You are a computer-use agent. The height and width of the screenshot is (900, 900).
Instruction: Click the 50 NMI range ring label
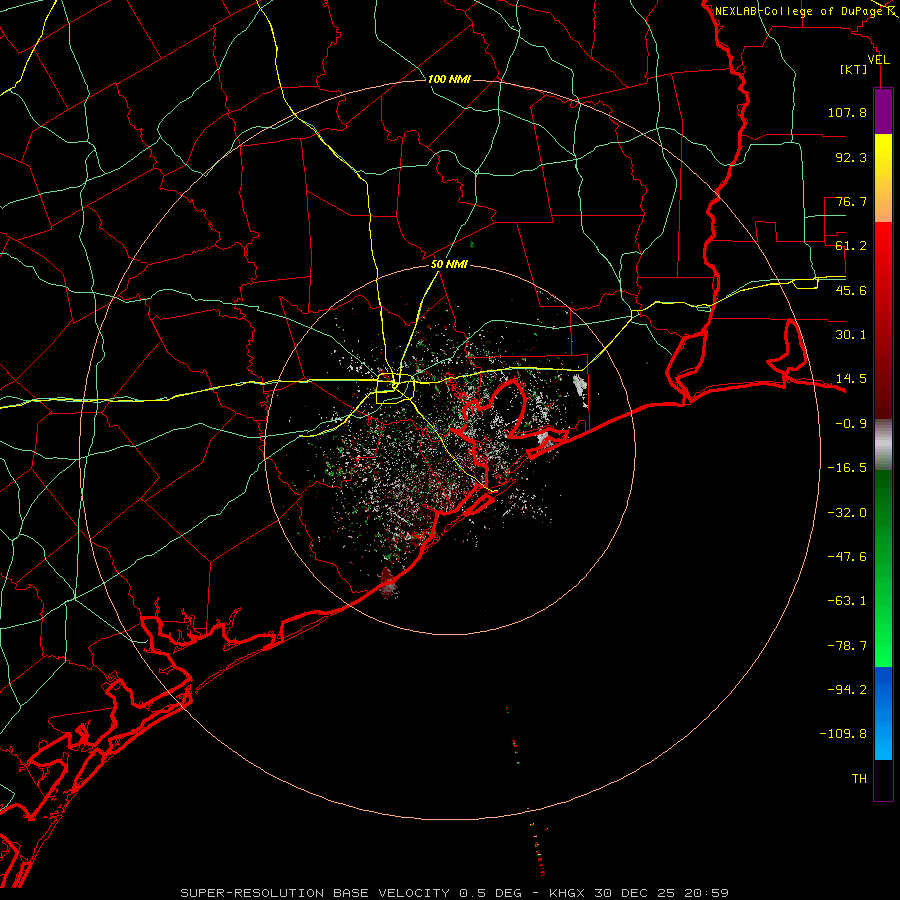coord(449,264)
